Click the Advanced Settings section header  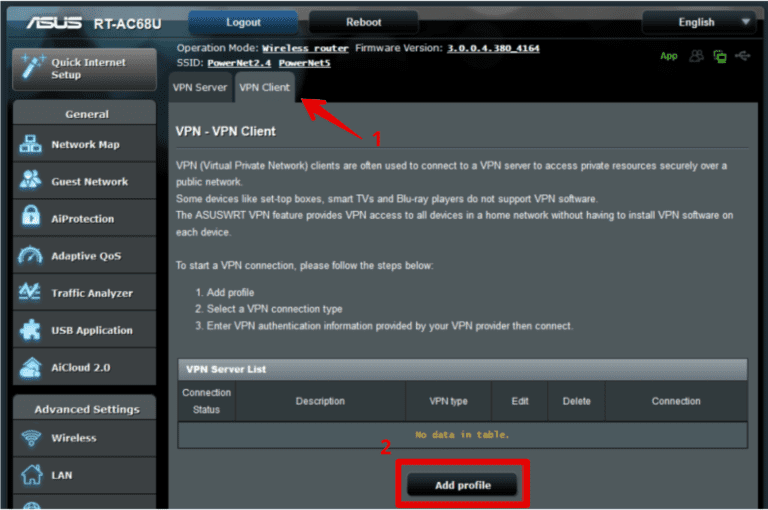[85, 408]
